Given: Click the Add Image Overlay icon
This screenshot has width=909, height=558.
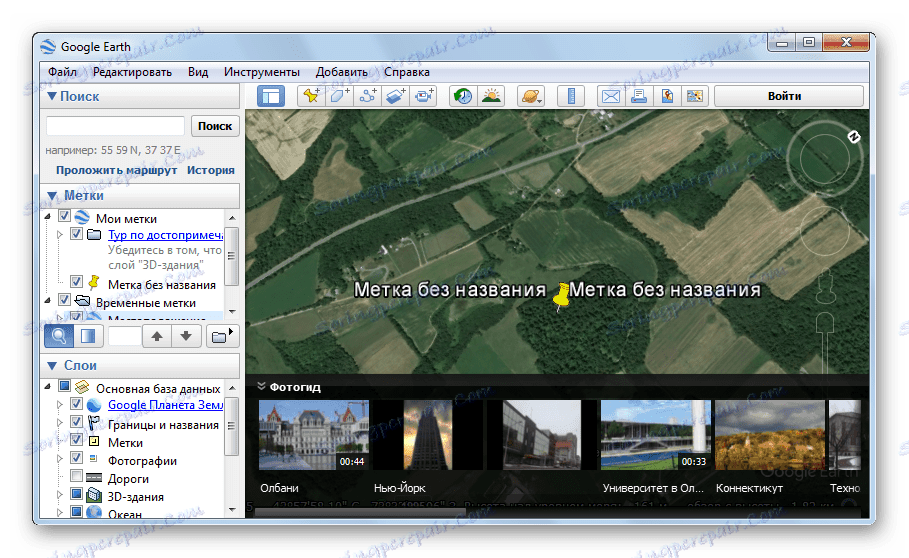Looking at the screenshot, I should 396,97.
